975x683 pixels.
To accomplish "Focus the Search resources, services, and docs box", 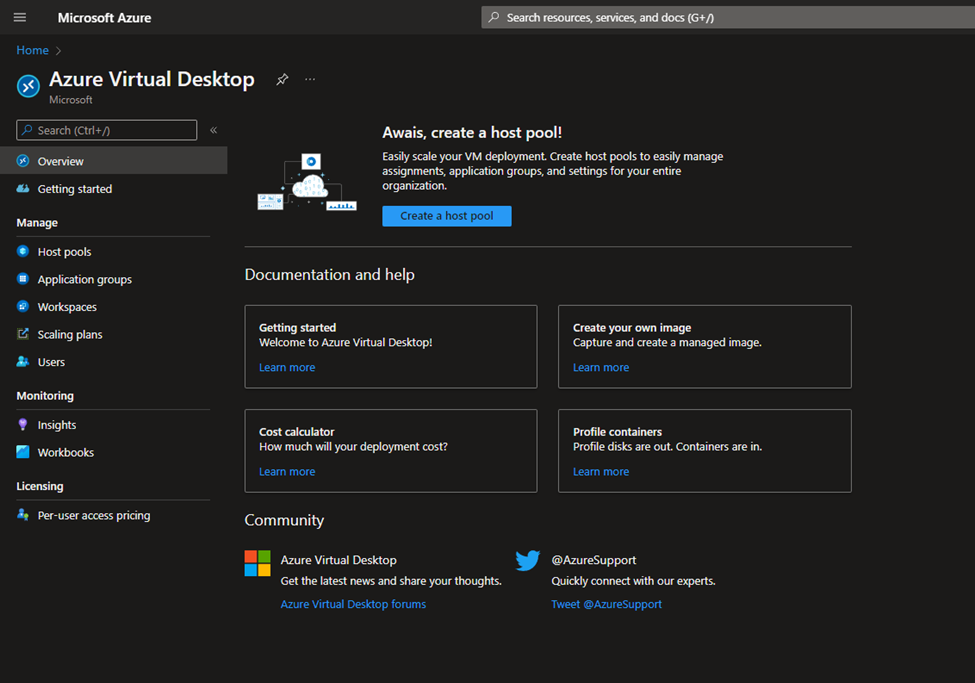I will [x=728, y=17].
